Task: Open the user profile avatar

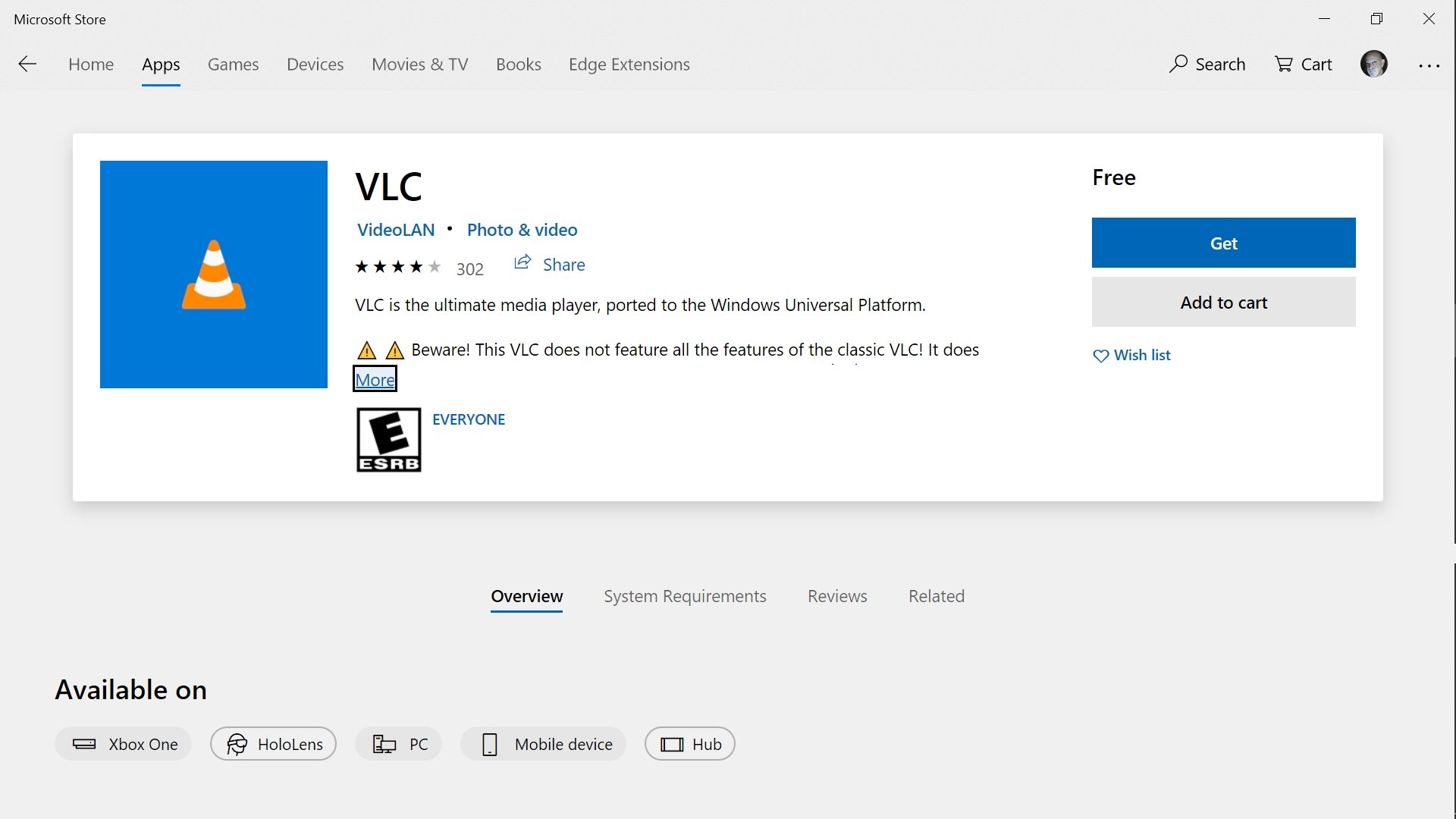Action: point(1373,64)
